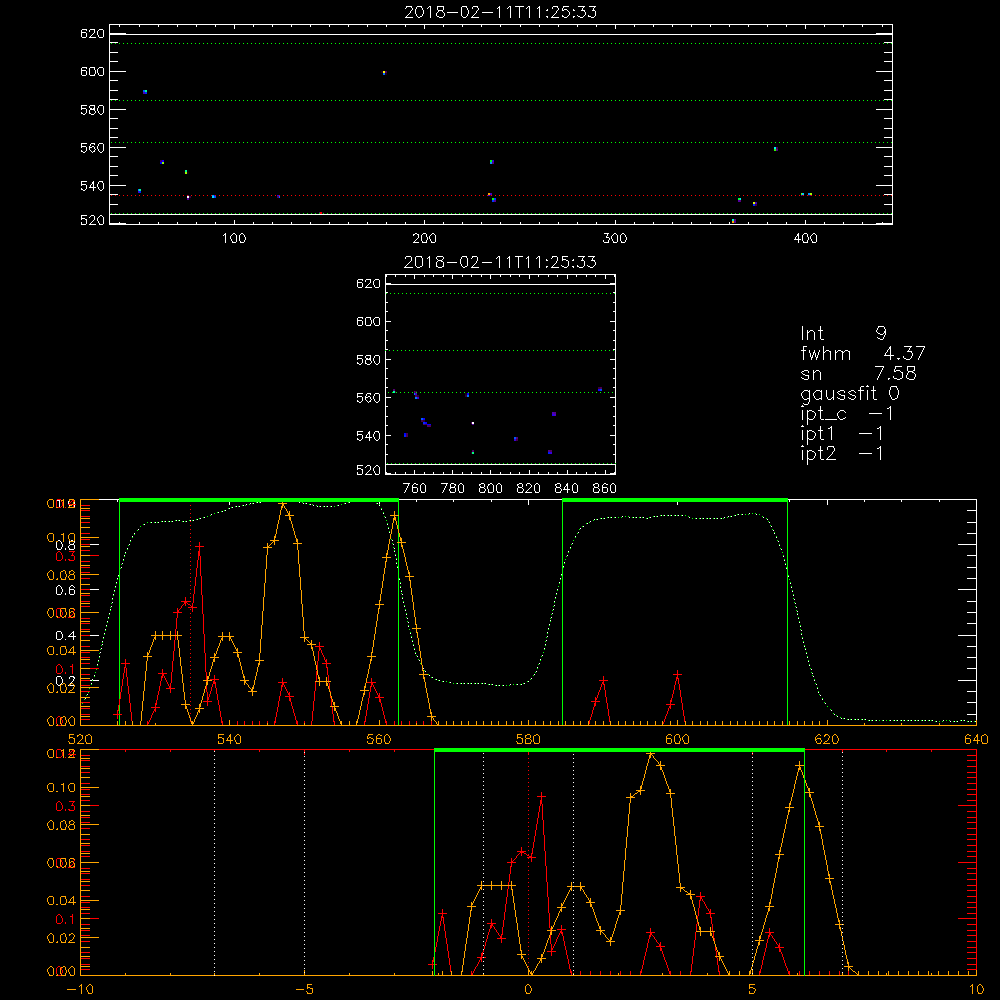
Task: Click the small red peak near 600 in spectrum plot
Action: (x=677, y=674)
